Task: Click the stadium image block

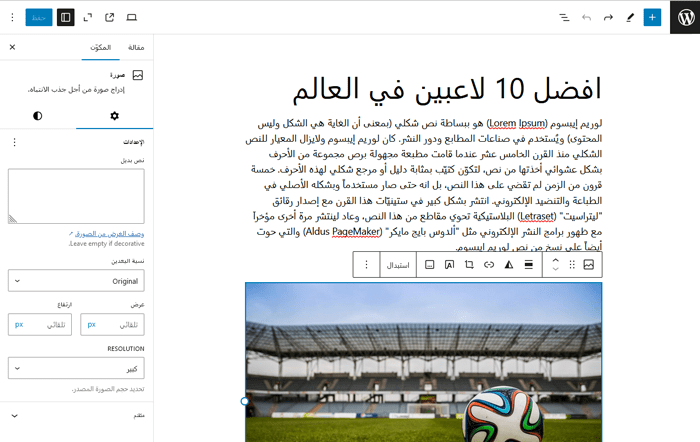Action: 423,362
